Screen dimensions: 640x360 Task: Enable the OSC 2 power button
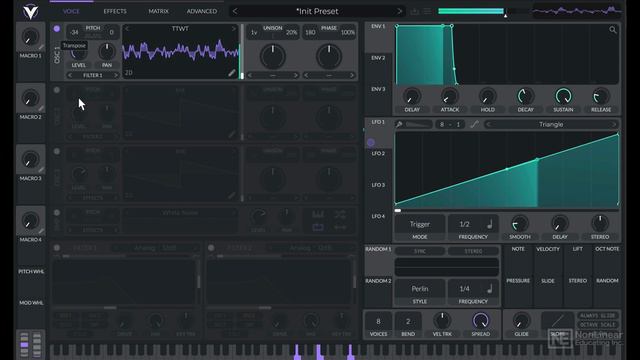57,90
